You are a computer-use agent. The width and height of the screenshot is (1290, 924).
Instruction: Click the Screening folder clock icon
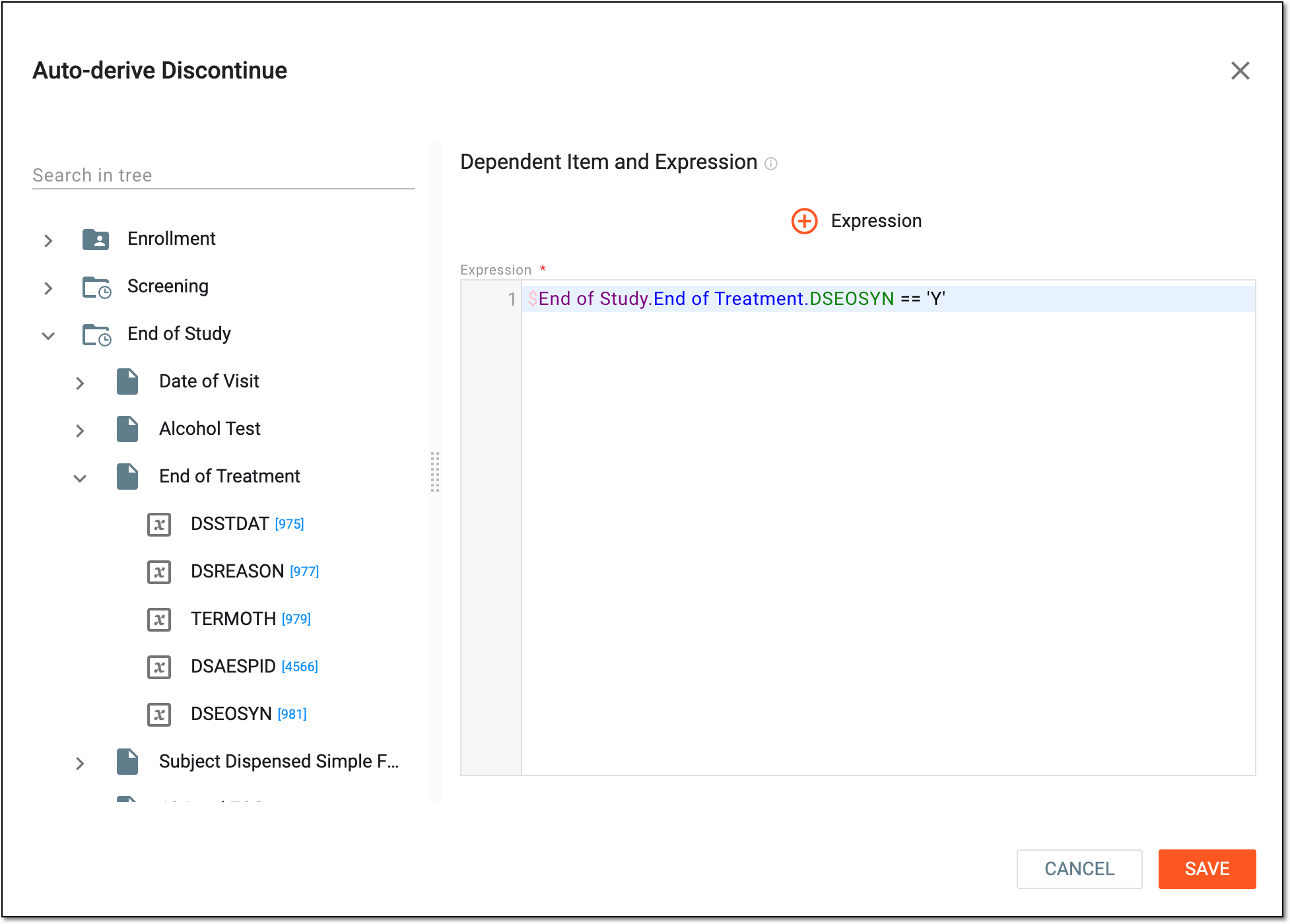pos(96,287)
